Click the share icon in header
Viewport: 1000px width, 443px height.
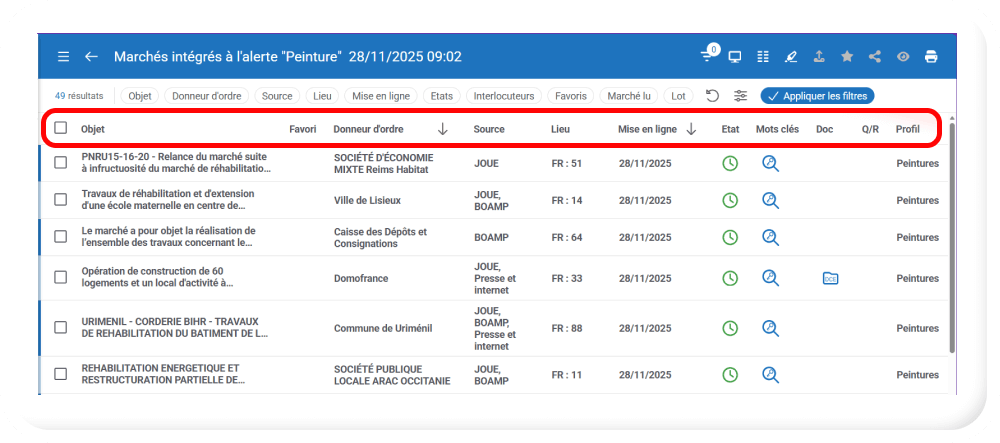[875, 57]
